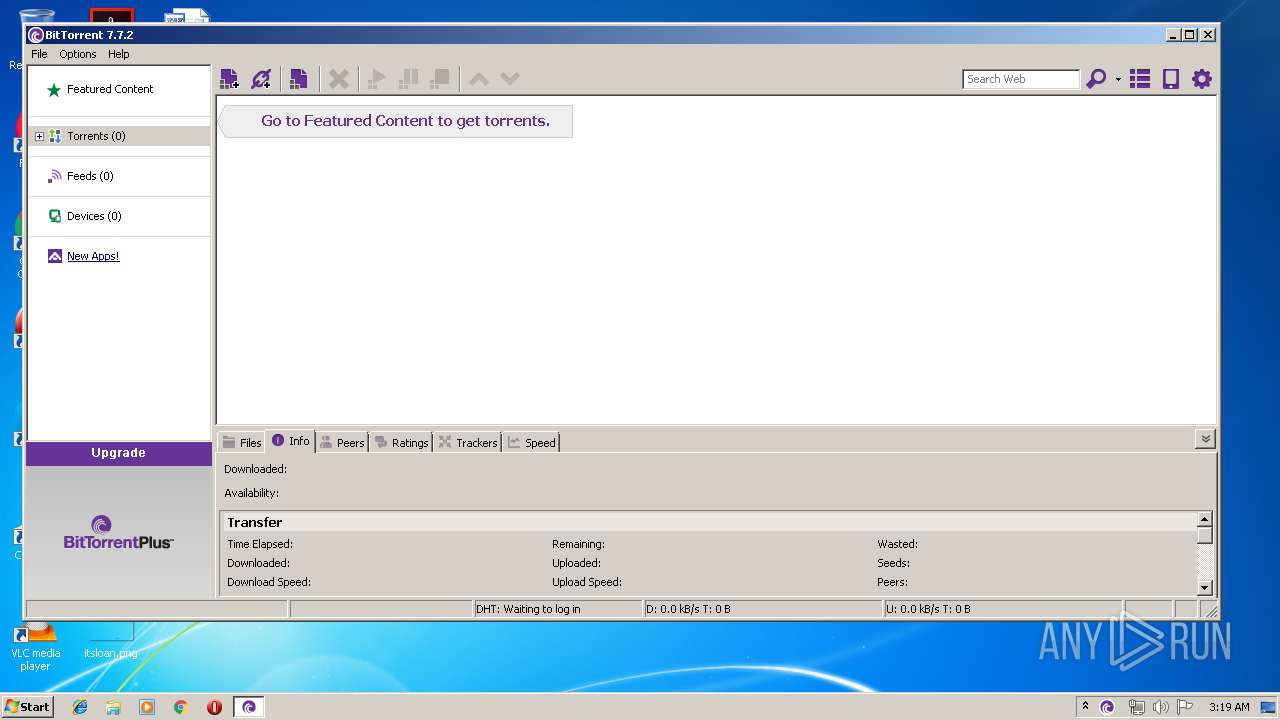The width and height of the screenshot is (1280, 720).
Task: Open the File menu
Action: [39, 54]
